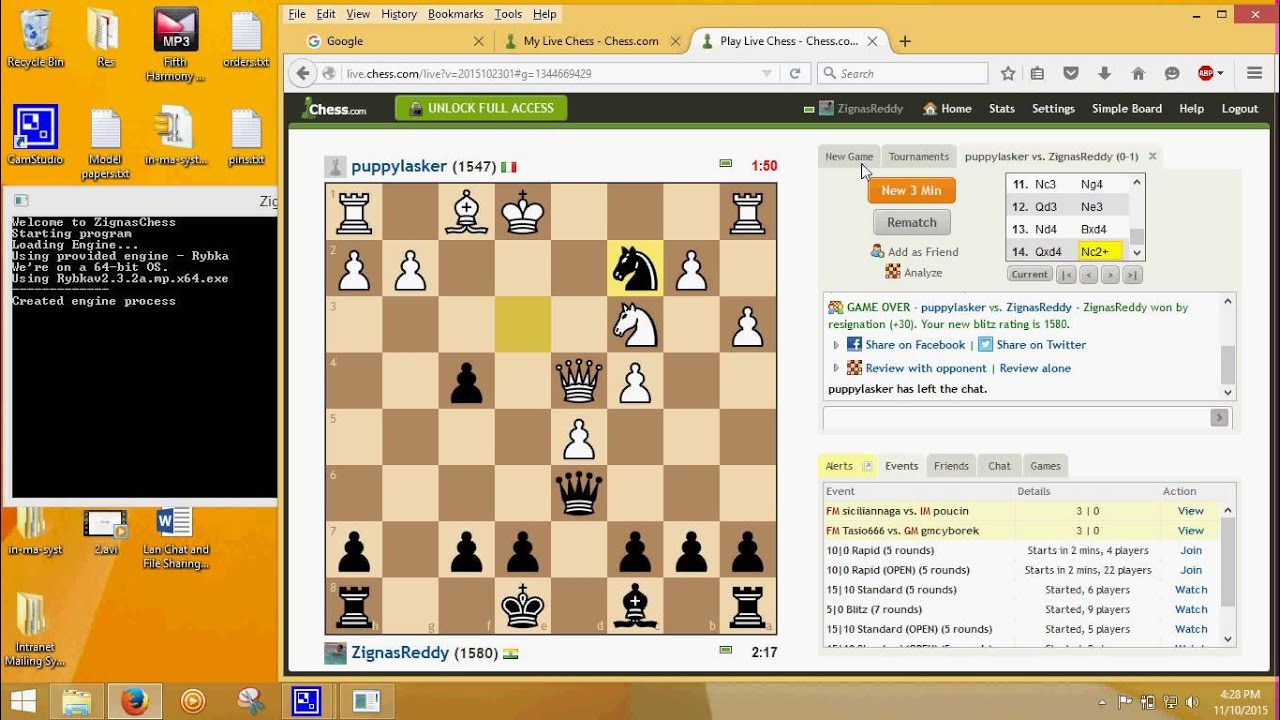Open the New Game tab
This screenshot has width=1280, height=720.
coord(849,156)
